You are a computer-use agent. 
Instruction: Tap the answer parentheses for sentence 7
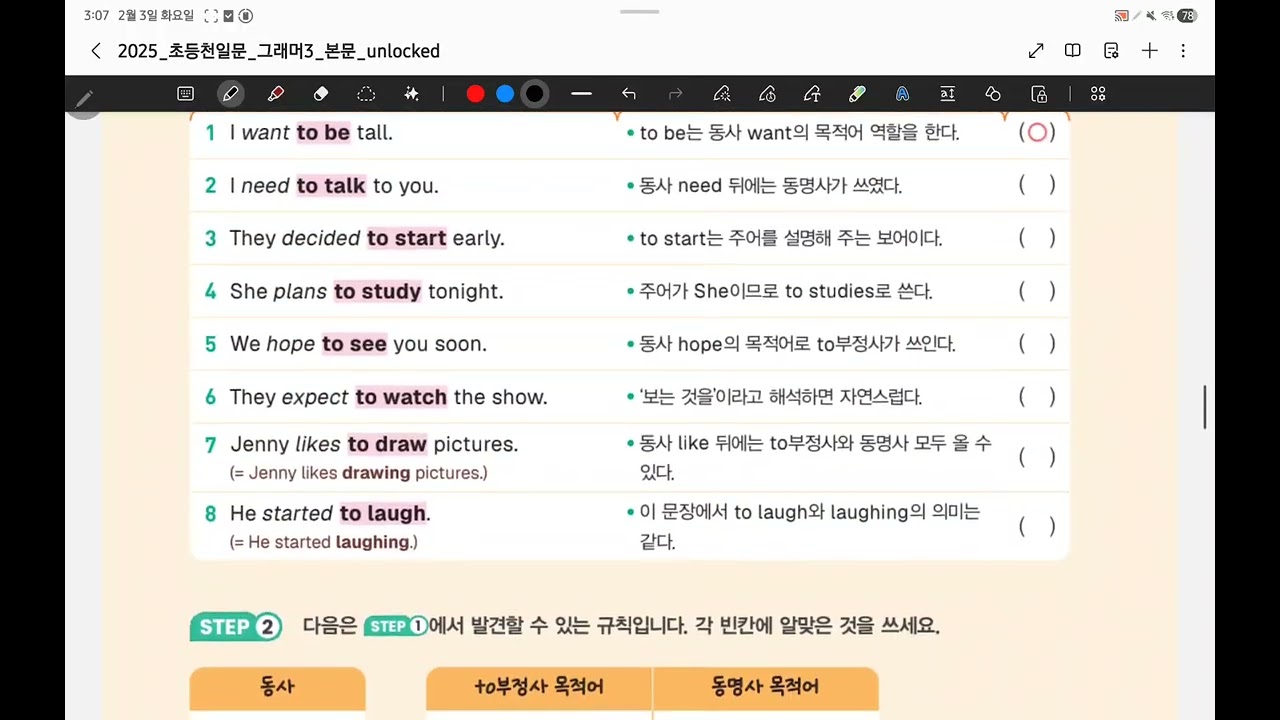click(x=1037, y=457)
